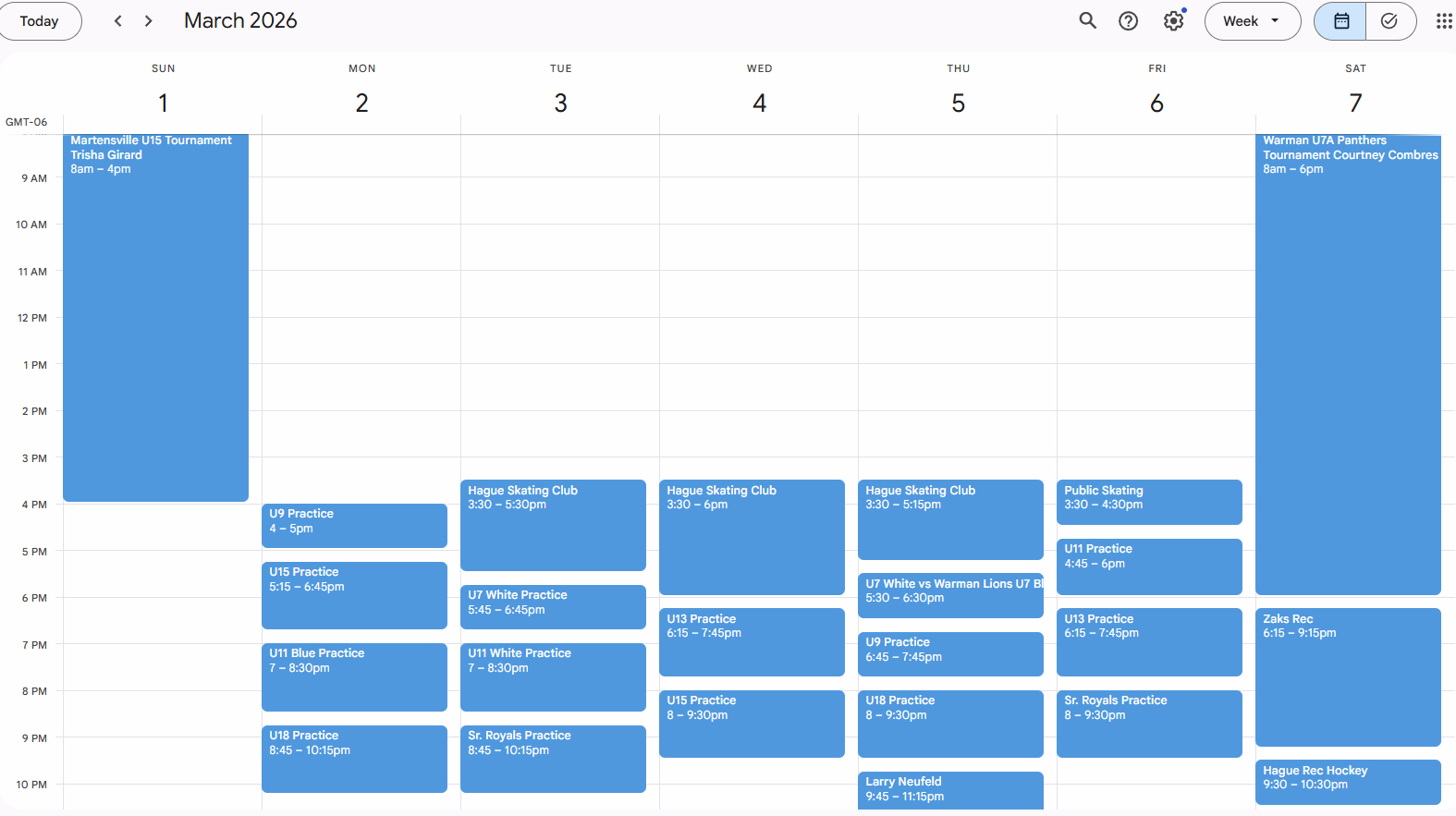Viewport: 1456px width, 816px height.
Task: Expand the Week view dropdown
Action: point(1252,21)
